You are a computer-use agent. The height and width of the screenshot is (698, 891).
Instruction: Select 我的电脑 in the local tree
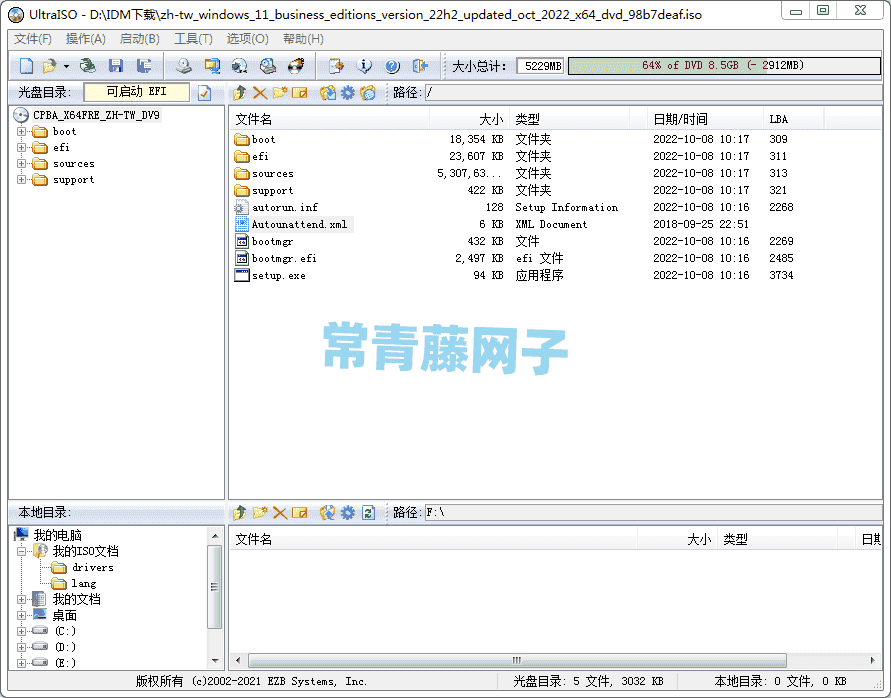[x=57, y=535]
